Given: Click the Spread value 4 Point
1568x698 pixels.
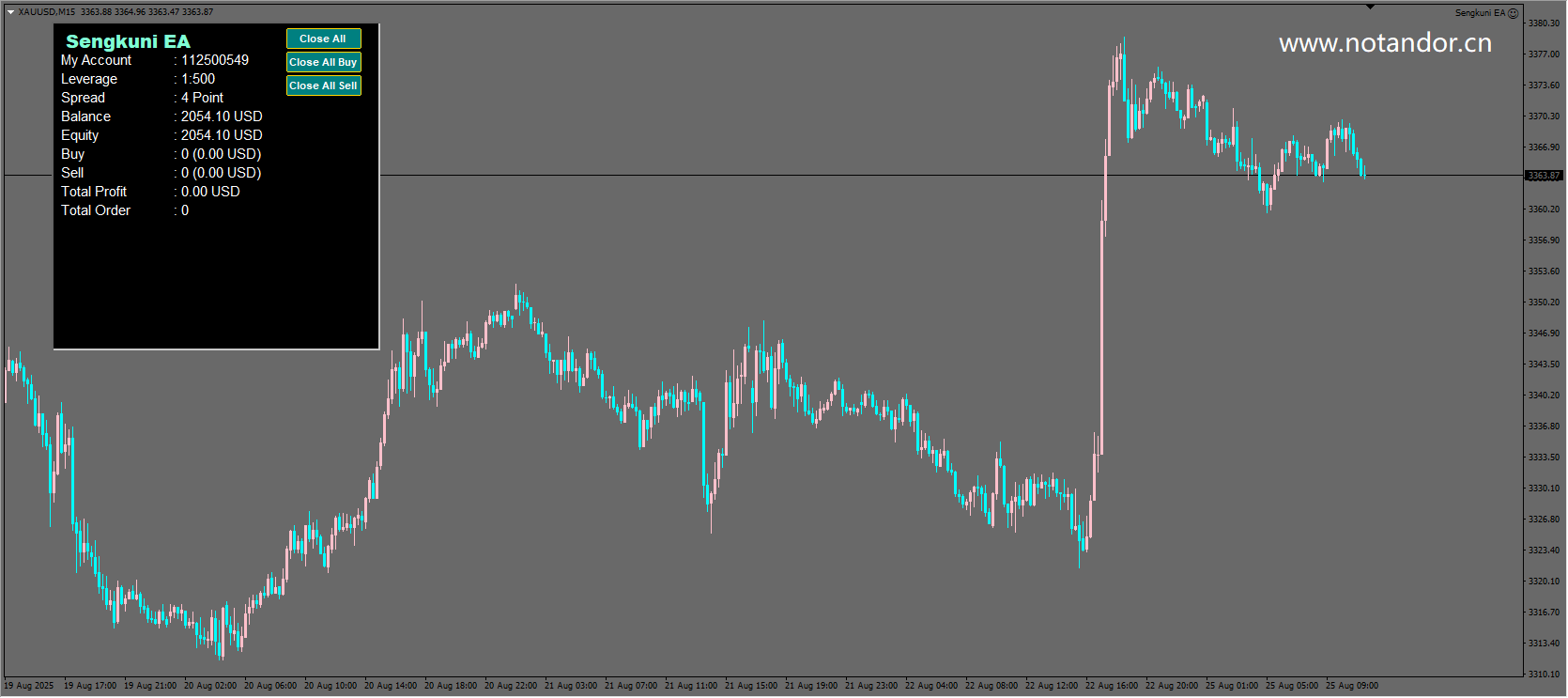Looking at the screenshot, I should coord(202,98).
